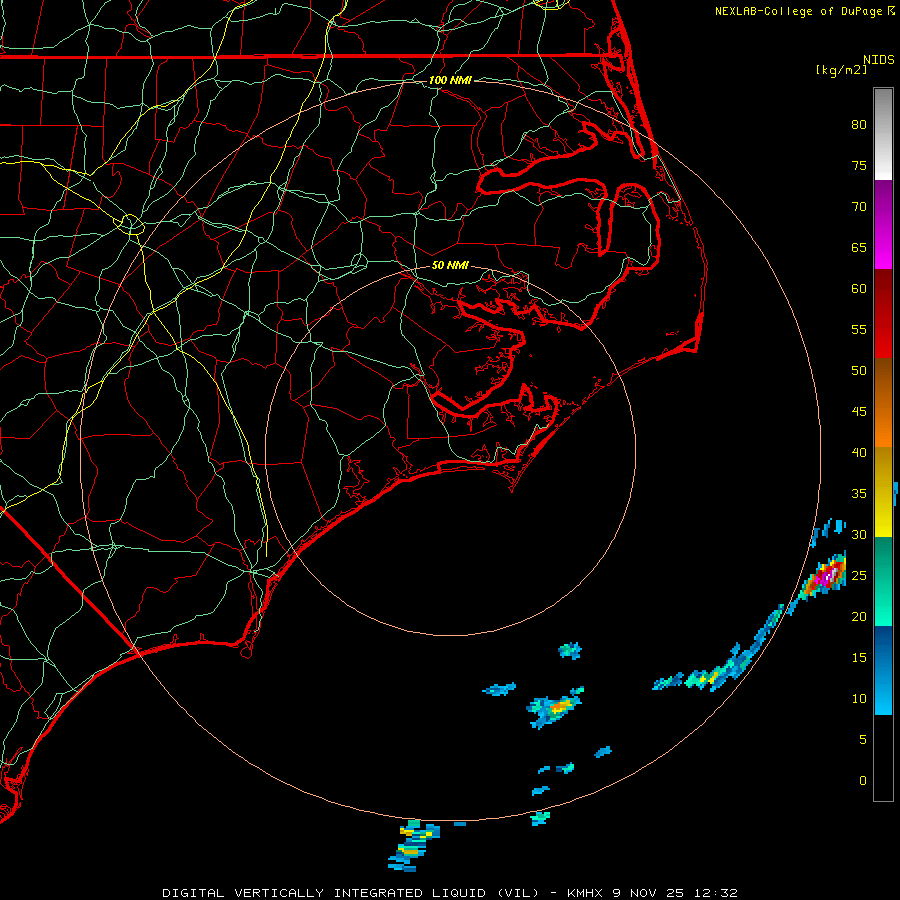This screenshot has height=900, width=900.
Task: Click the 15 value on the color scale
Action: (x=859, y=658)
